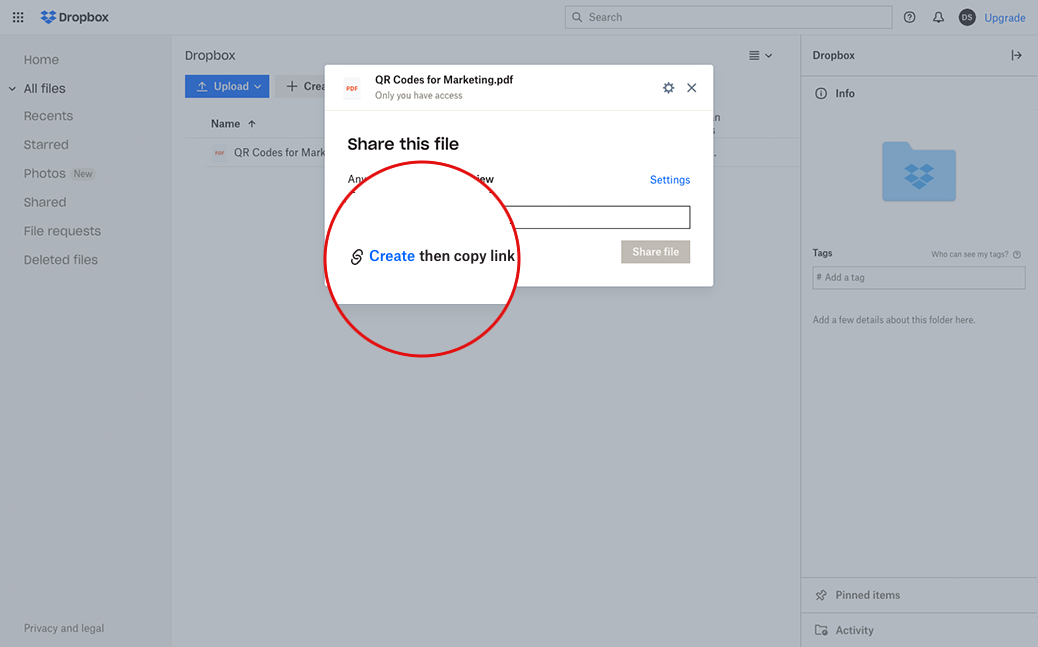Open the DS account avatar

966,17
